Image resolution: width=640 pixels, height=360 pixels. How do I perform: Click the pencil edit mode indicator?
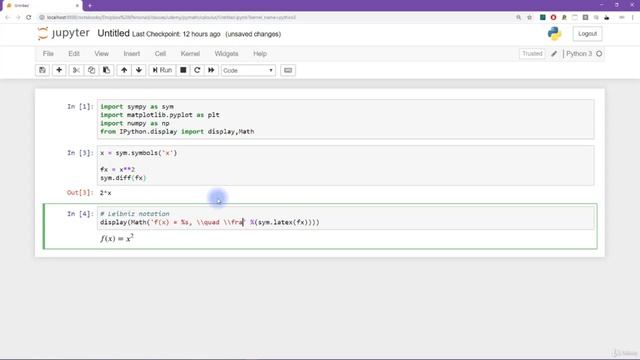[554, 54]
